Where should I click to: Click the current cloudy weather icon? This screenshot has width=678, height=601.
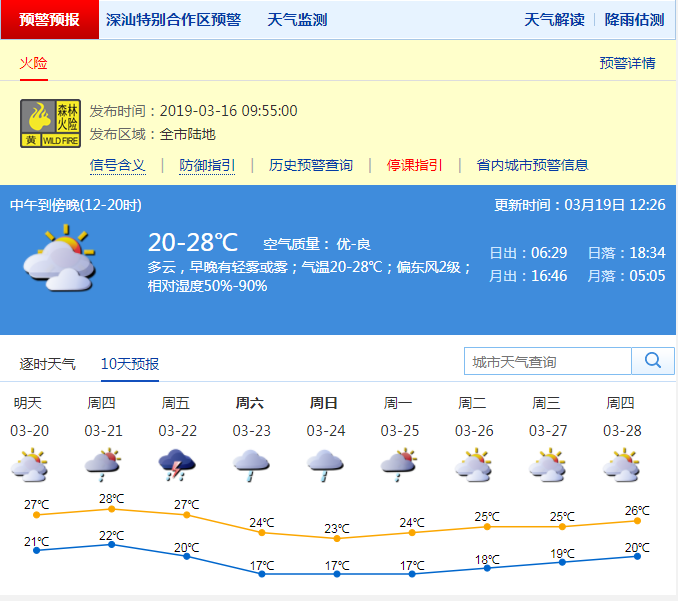59,258
